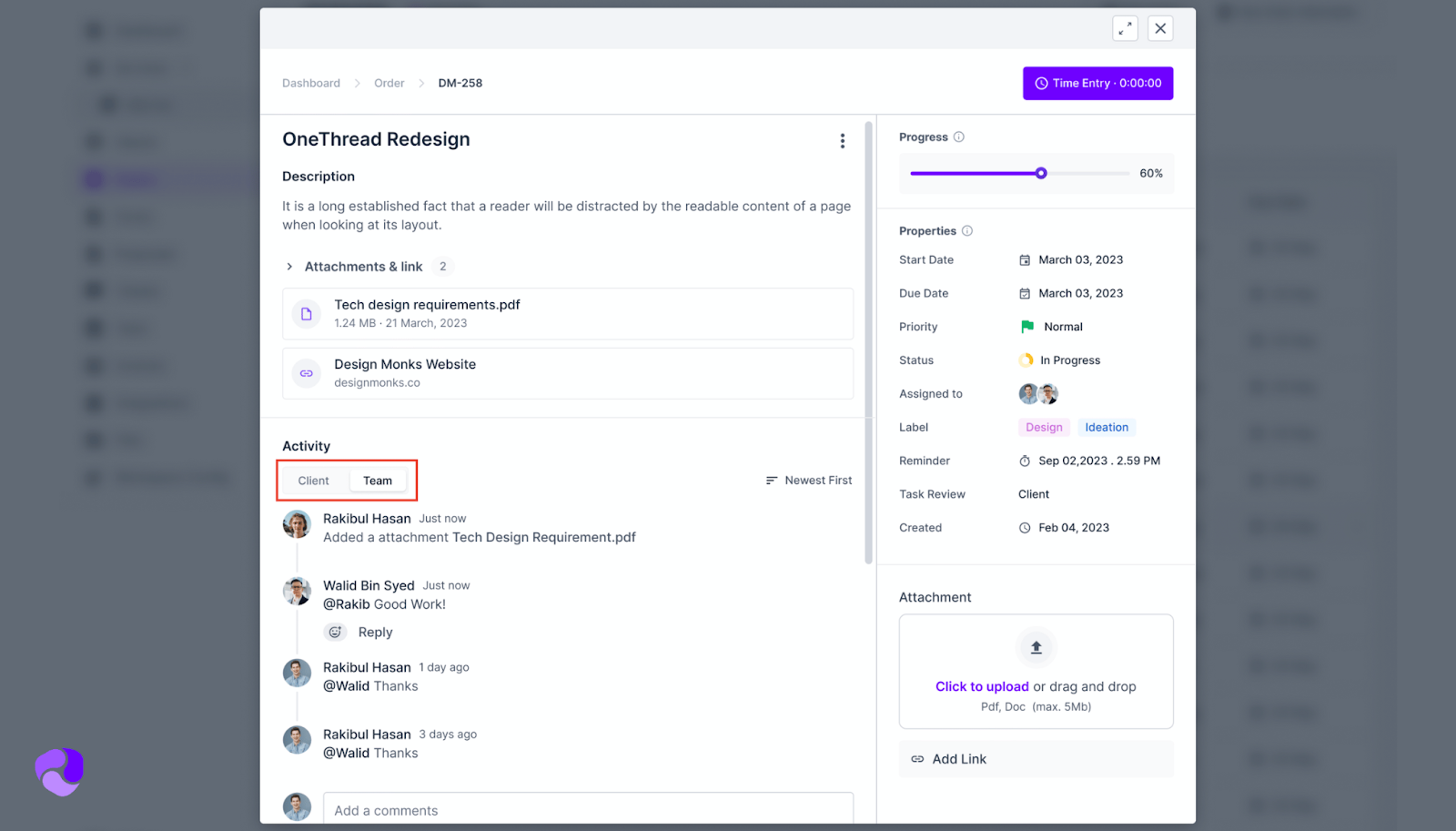Go to Dashboard in breadcrumb
Image resolution: width=1456 pixels, height=831 pixels.
[x=311, y=84]
